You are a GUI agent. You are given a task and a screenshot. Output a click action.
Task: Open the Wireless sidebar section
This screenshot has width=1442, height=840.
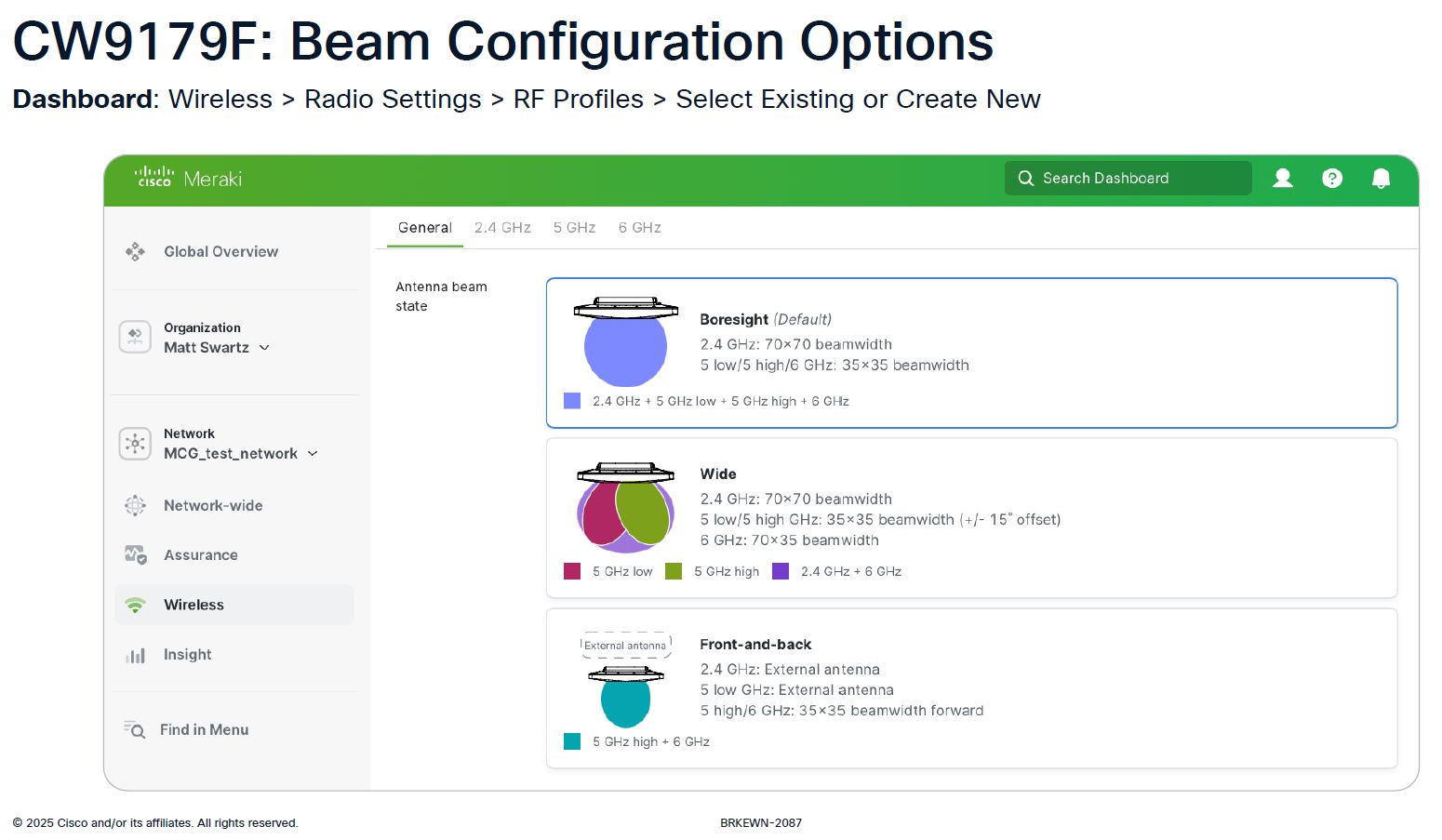click(x=194, y=605)
